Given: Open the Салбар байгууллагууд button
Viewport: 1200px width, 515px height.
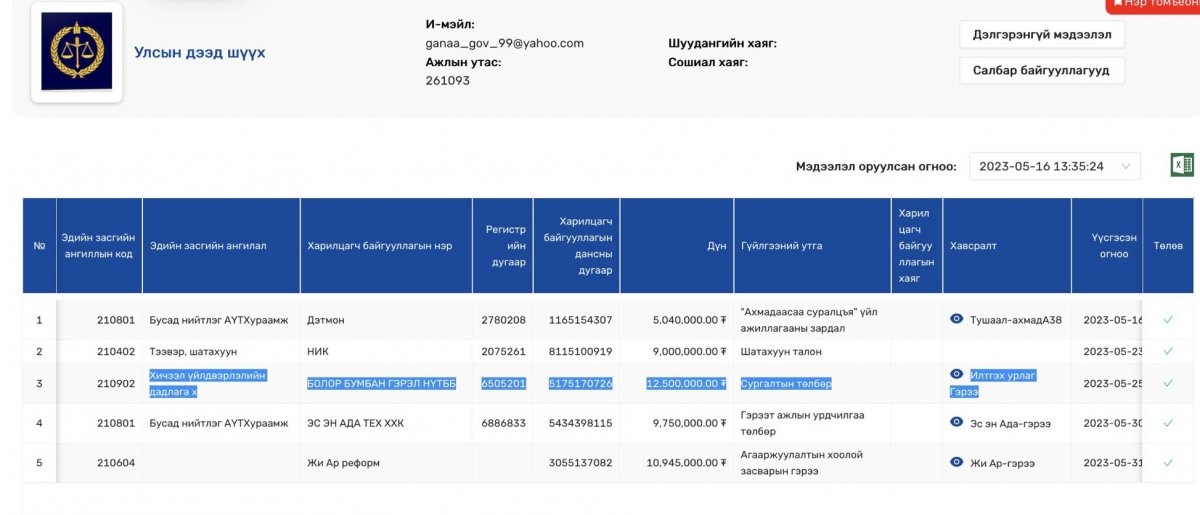Looking at the screenshot, I should click(1041, 70).
